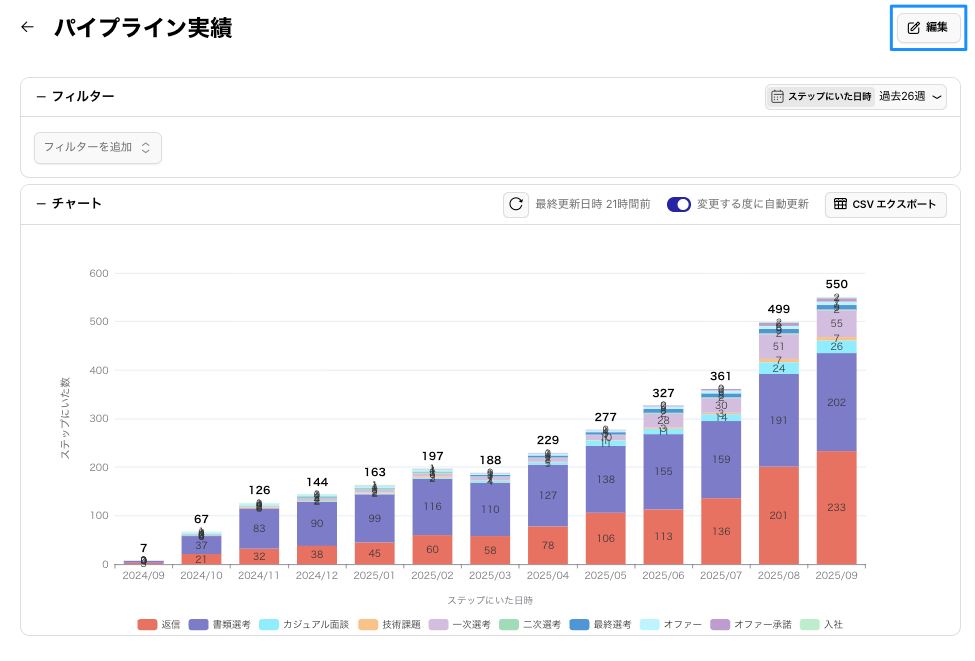Click the 2025/08 書類選考 bar segment showing 191
975x661 pixels.
coord(778,420)
